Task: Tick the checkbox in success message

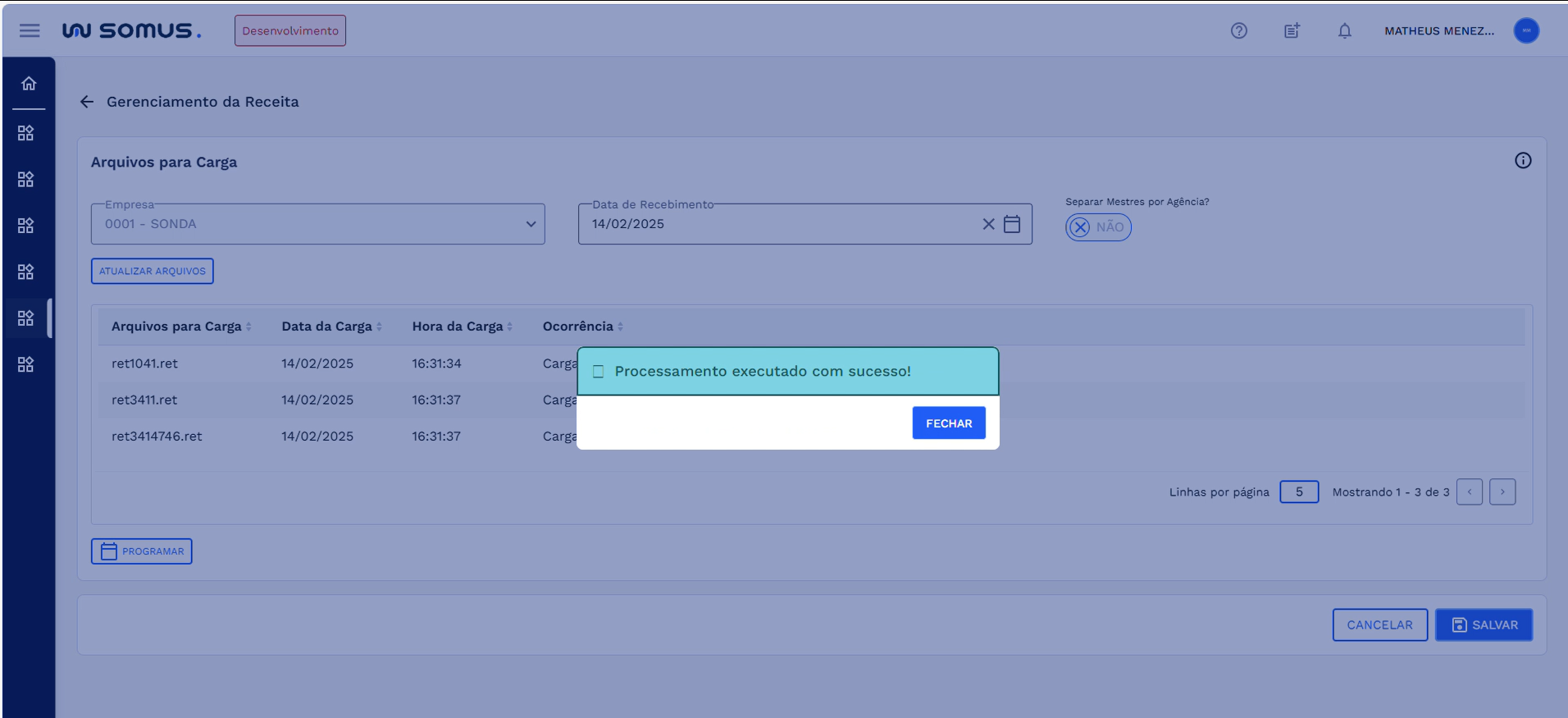Action: 599,372
